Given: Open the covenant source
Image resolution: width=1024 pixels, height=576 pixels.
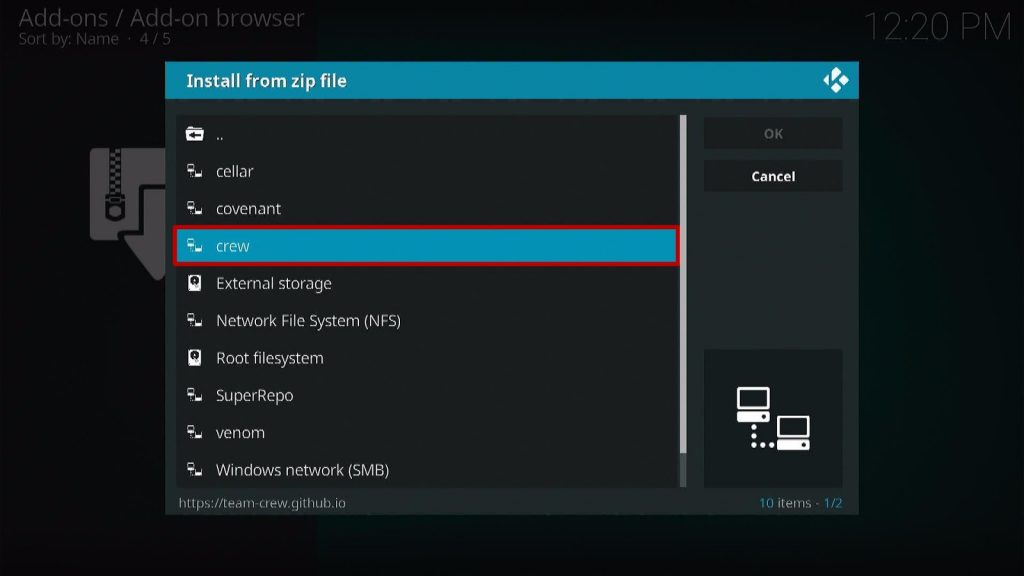Looking at the screenshot, I should (427, 208).
